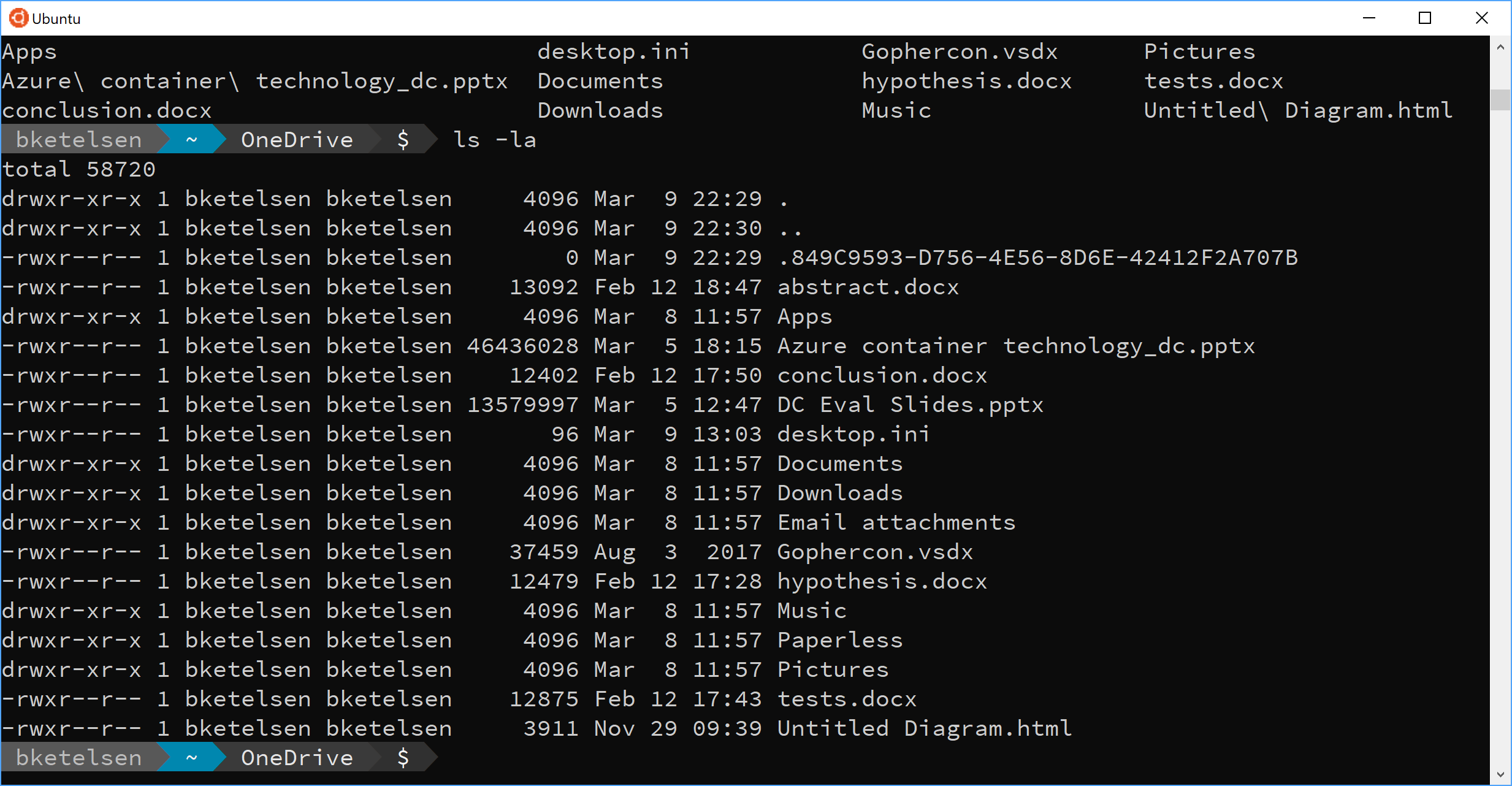Select the Downloads directory in the listing
Image resolution: width=1512 pixels, height=786 pixels.
click(x=839, y=492)
